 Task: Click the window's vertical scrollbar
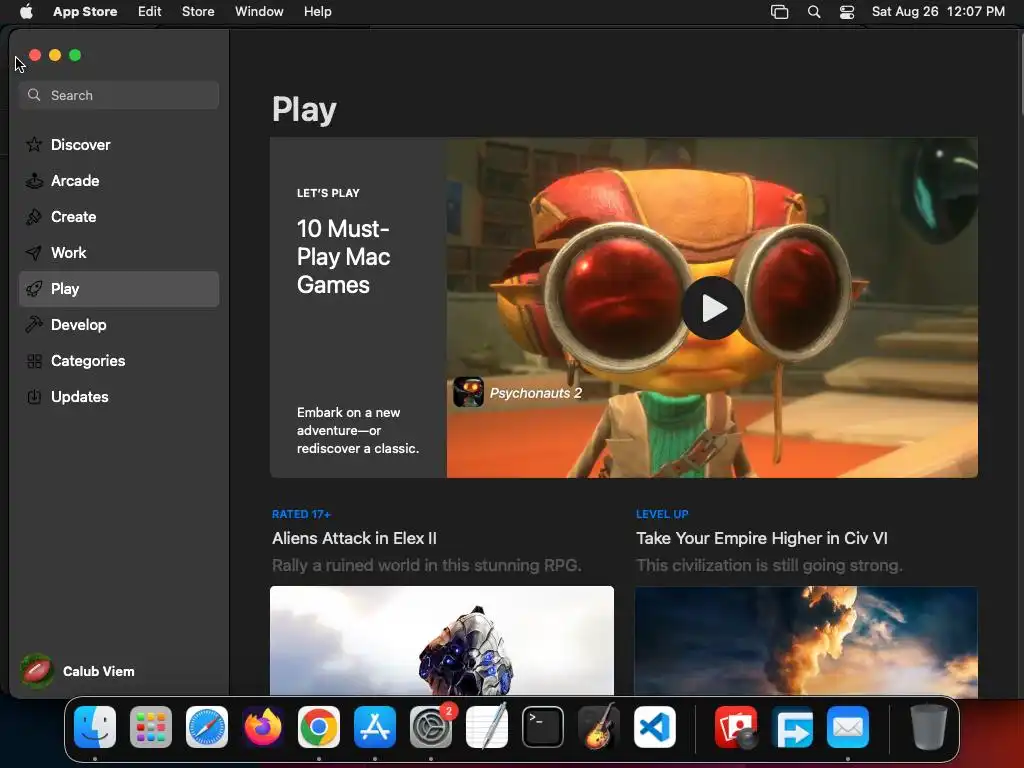(x=1020, y=75)
